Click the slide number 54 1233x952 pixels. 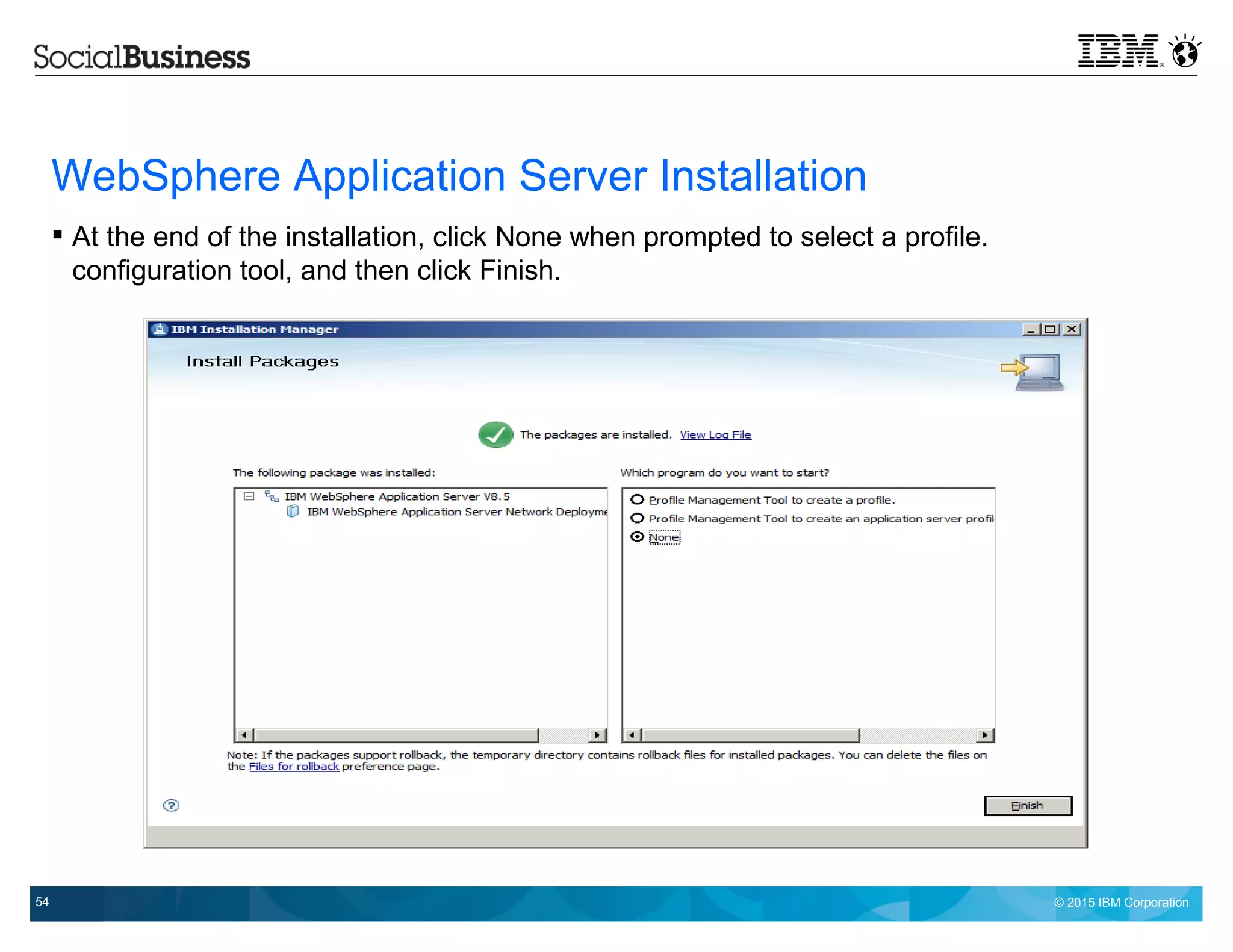(42, 902)
